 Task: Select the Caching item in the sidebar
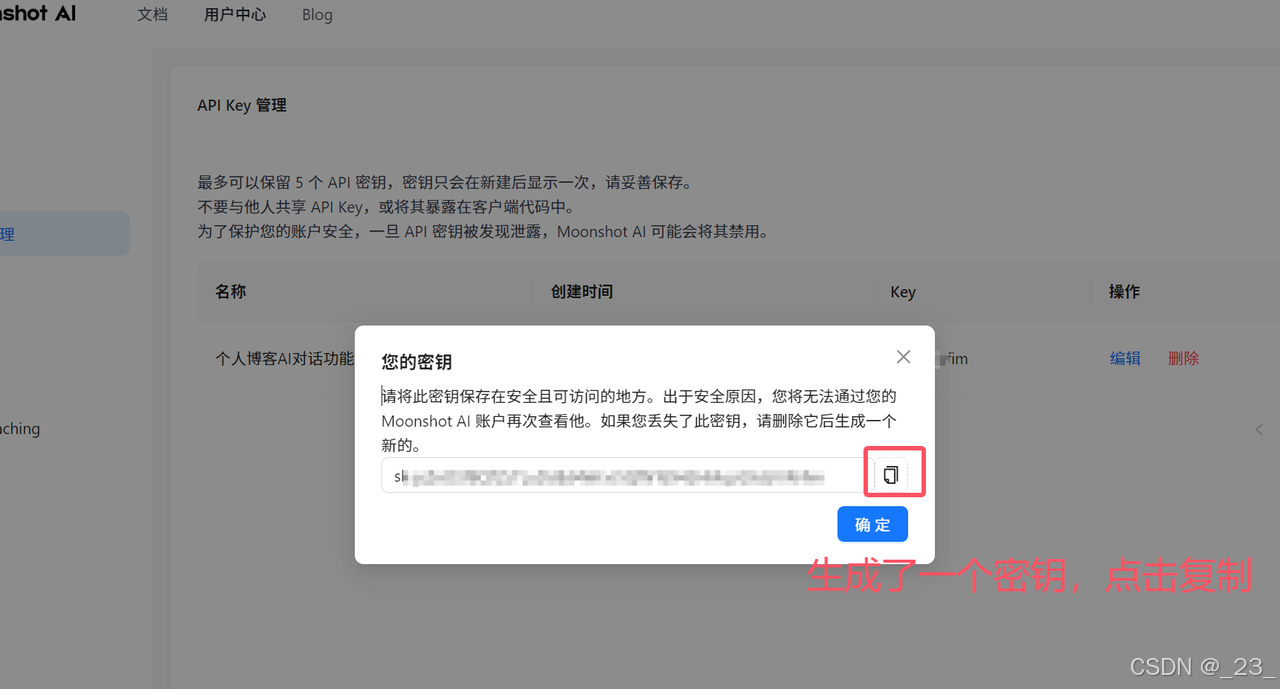(20, 428)
